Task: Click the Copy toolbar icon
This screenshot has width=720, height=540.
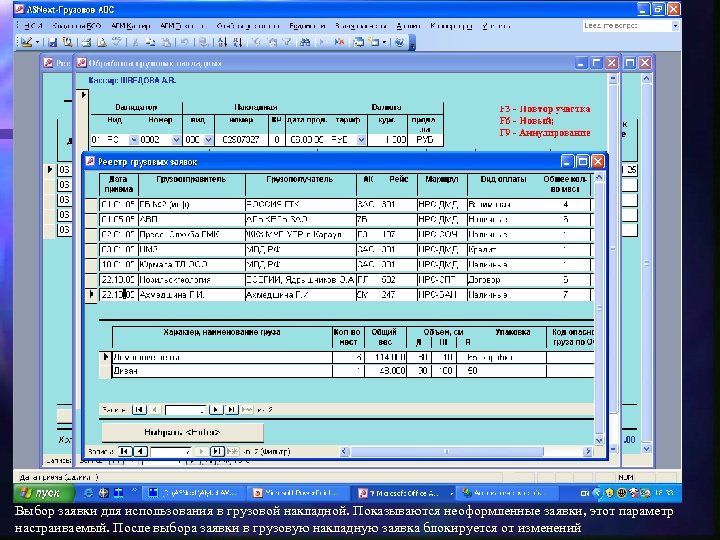Action: point(151,42)
